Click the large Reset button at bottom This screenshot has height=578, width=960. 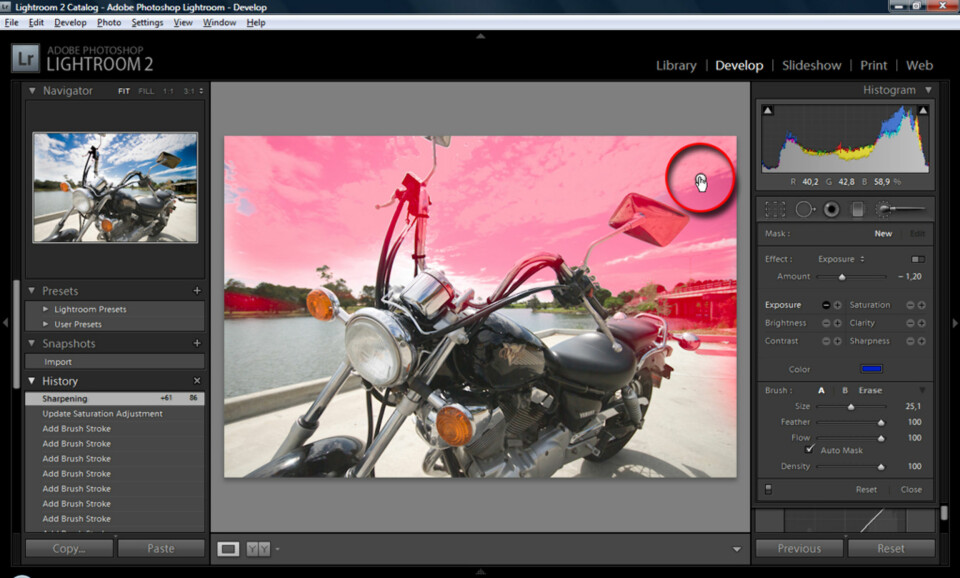pyautogui.click(x=891, y=549)
